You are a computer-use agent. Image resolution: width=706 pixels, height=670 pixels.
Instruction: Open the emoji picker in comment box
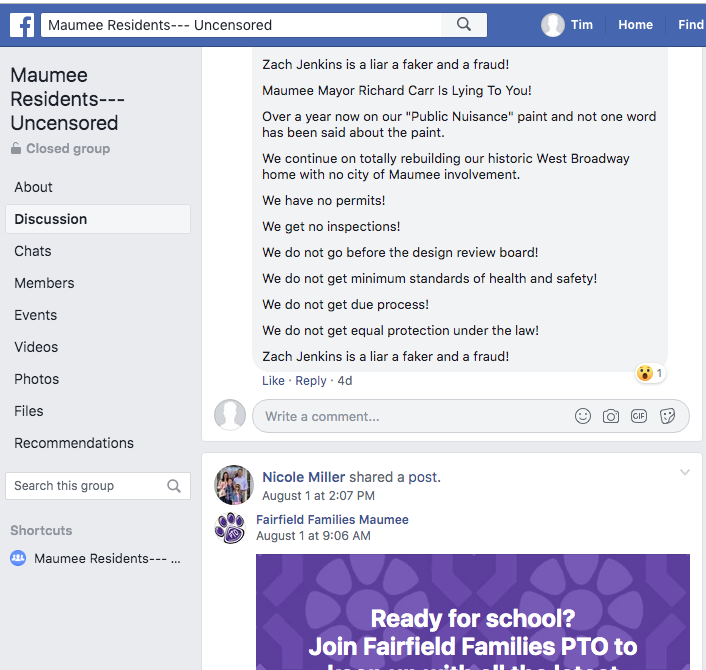(x=583, y=416)
